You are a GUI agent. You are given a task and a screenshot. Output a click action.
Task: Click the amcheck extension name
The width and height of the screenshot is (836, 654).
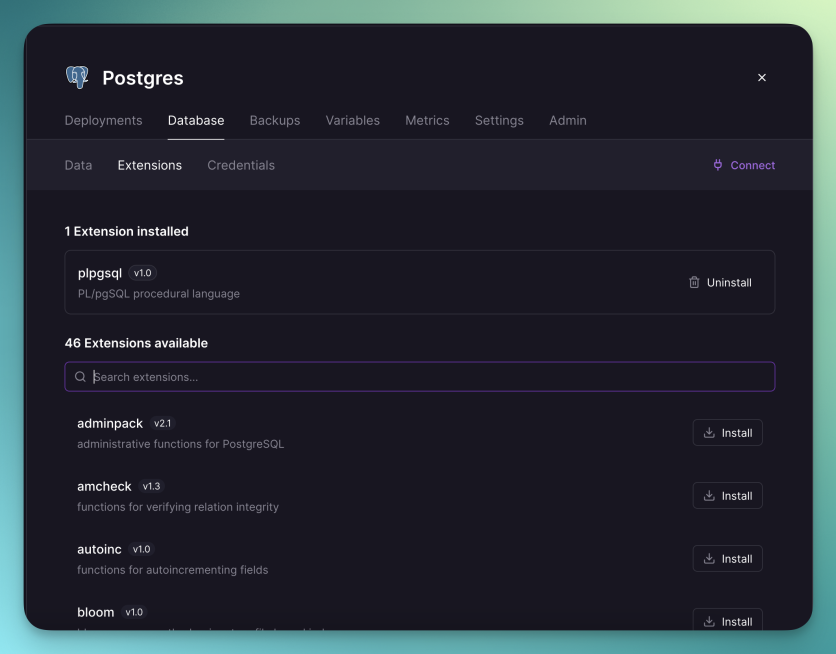[104, 486]
